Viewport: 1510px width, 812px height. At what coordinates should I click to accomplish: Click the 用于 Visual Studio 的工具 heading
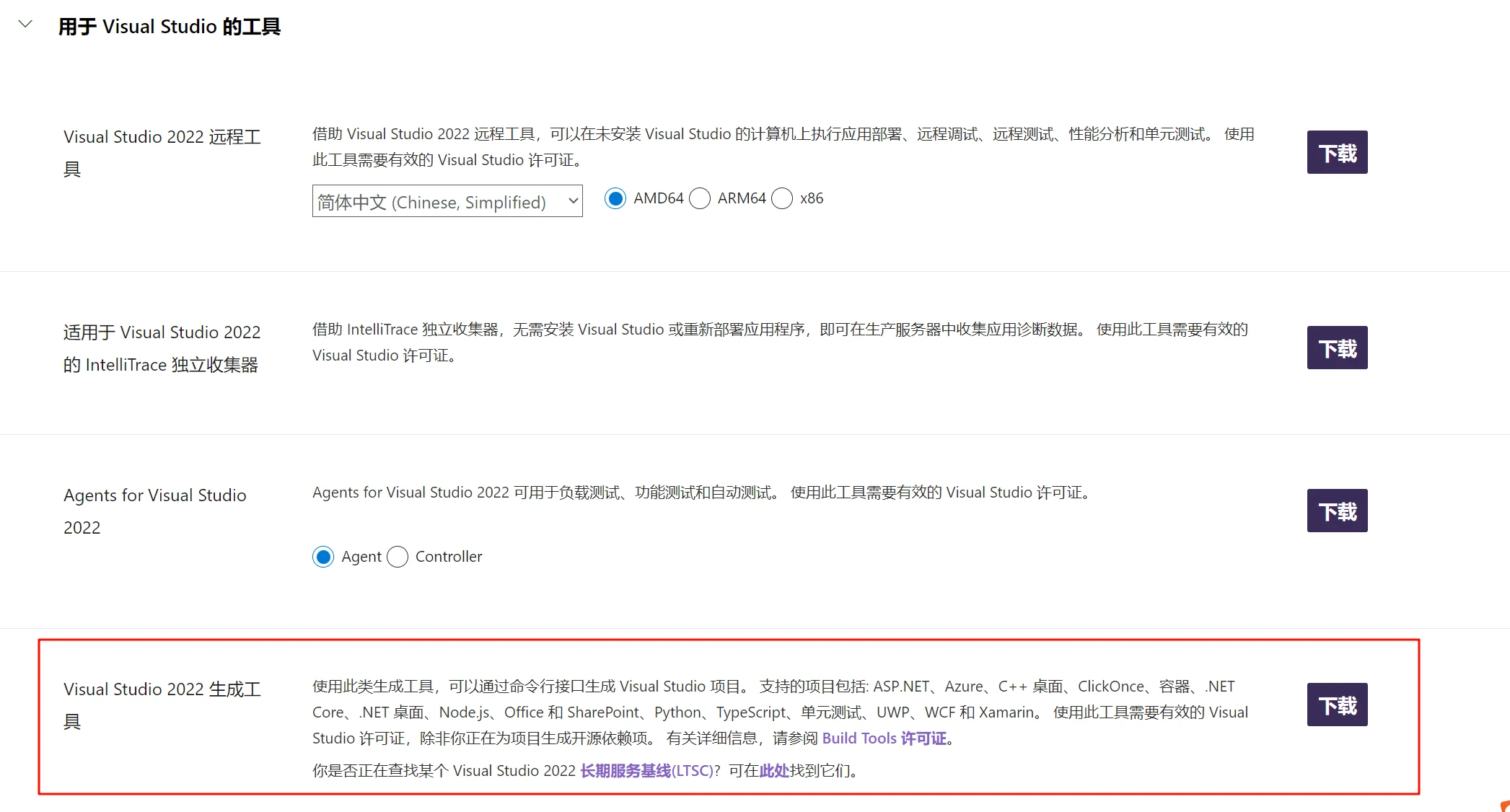(170, 27)
